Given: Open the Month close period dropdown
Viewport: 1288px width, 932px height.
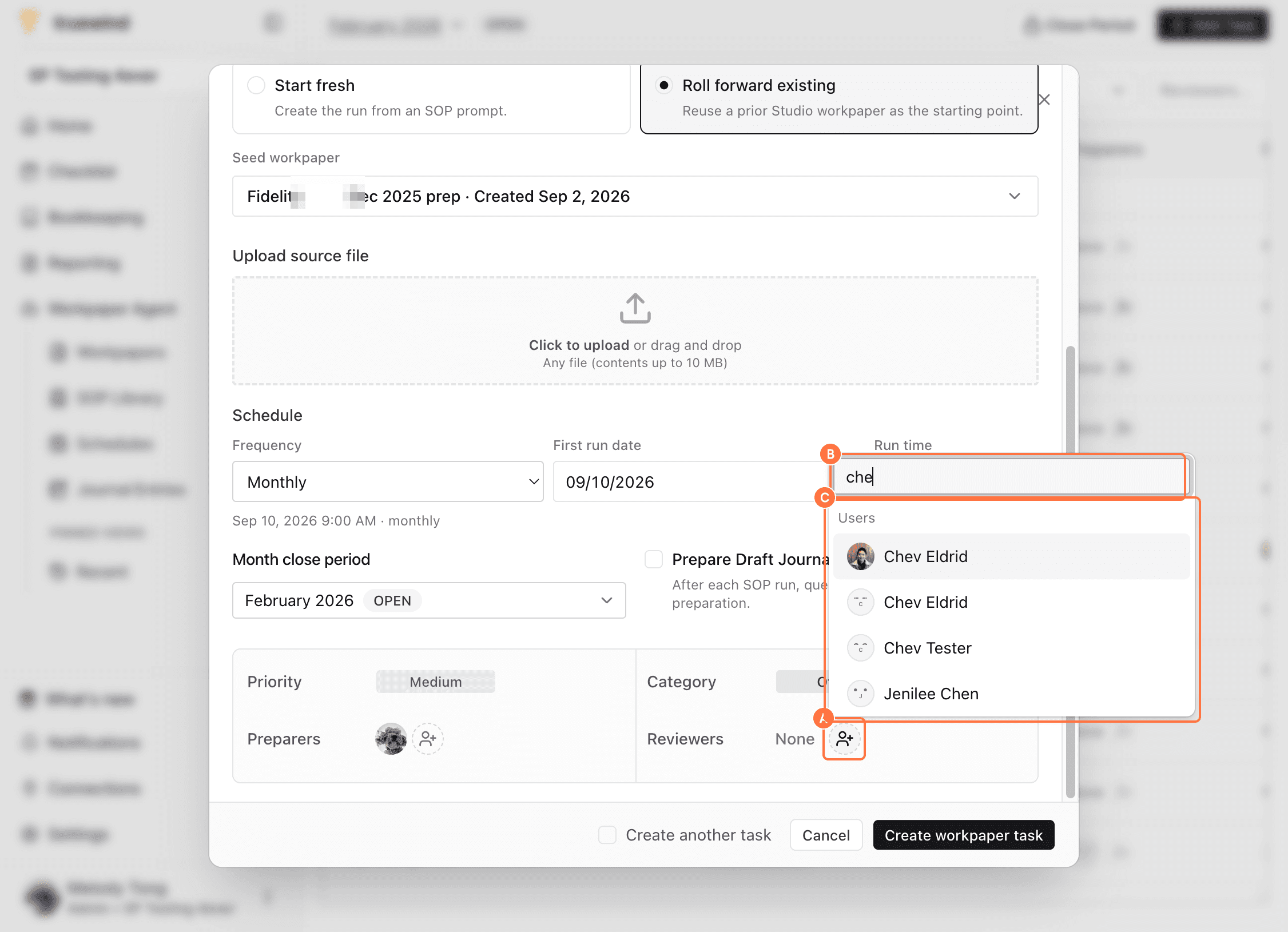Looking at the screenshot, I should click(x=429, y=600).
